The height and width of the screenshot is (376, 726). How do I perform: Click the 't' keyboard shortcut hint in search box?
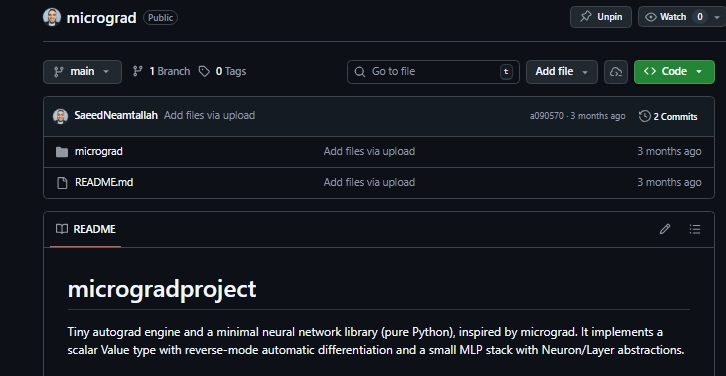pyautogui.click(x=506, y=72)
